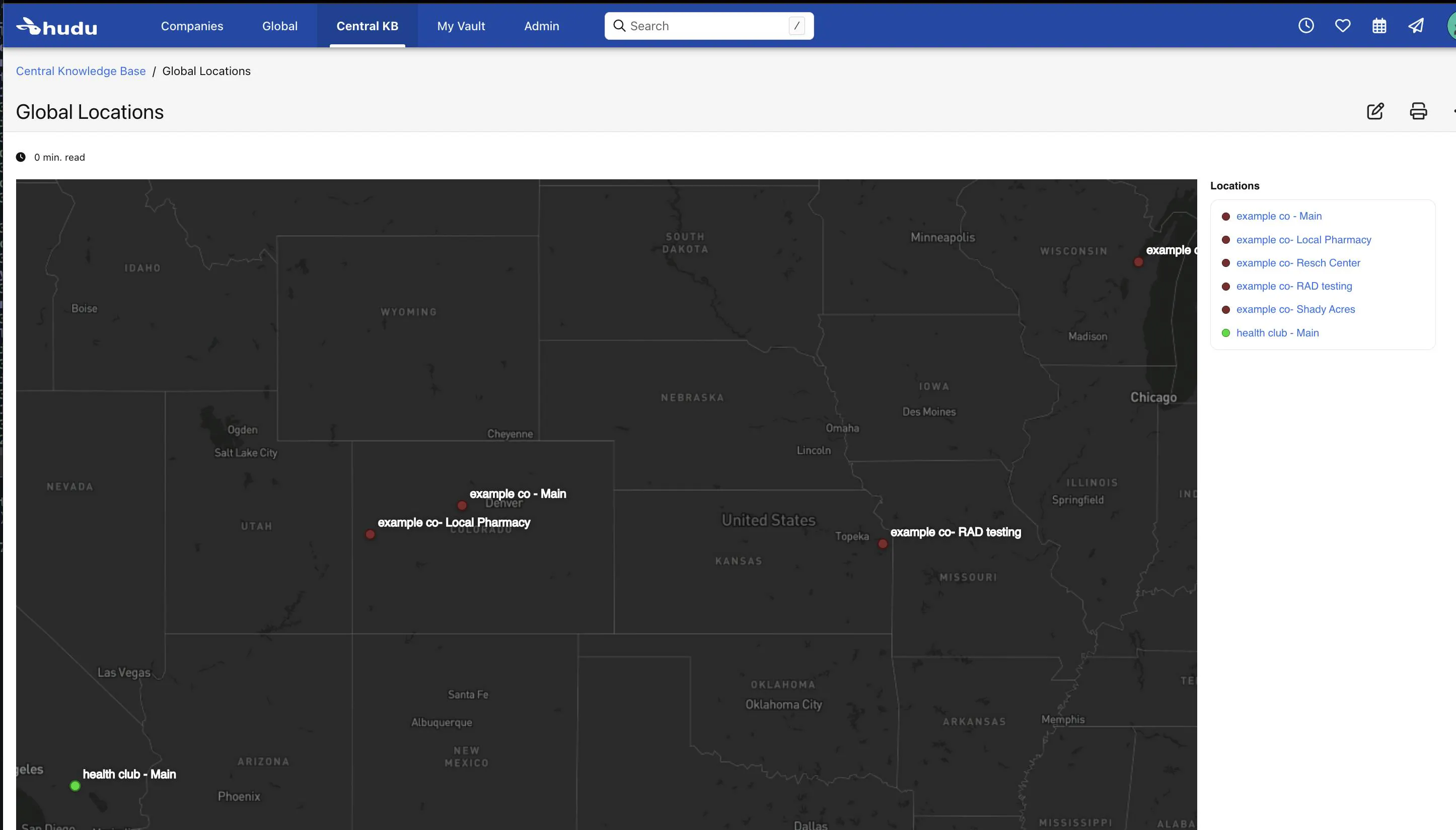
Task: Print the Global Locations article
Action: (1418, 111)
